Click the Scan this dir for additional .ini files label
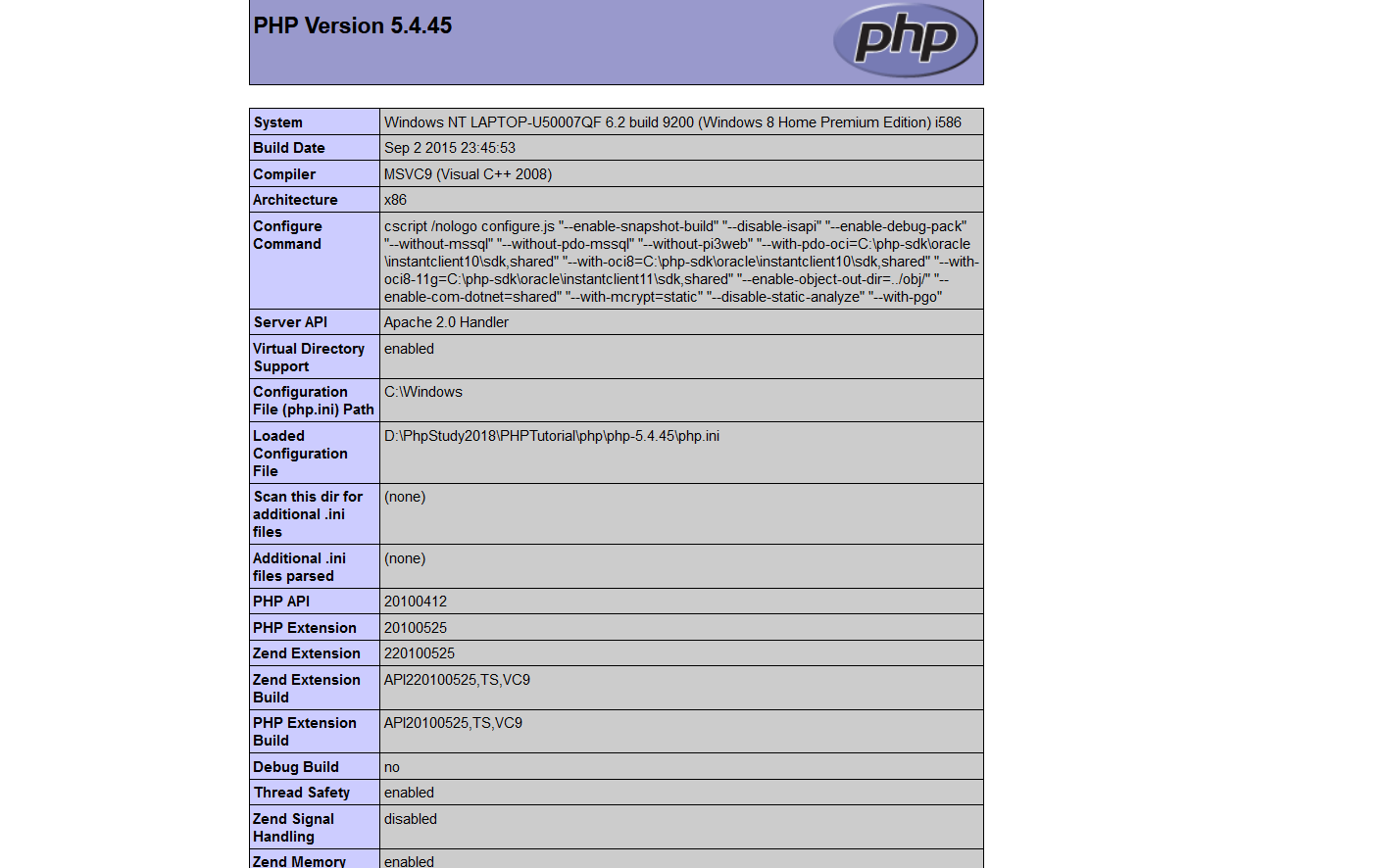The height and width of the screenshot is (868, 1387). tap(308, 514)
